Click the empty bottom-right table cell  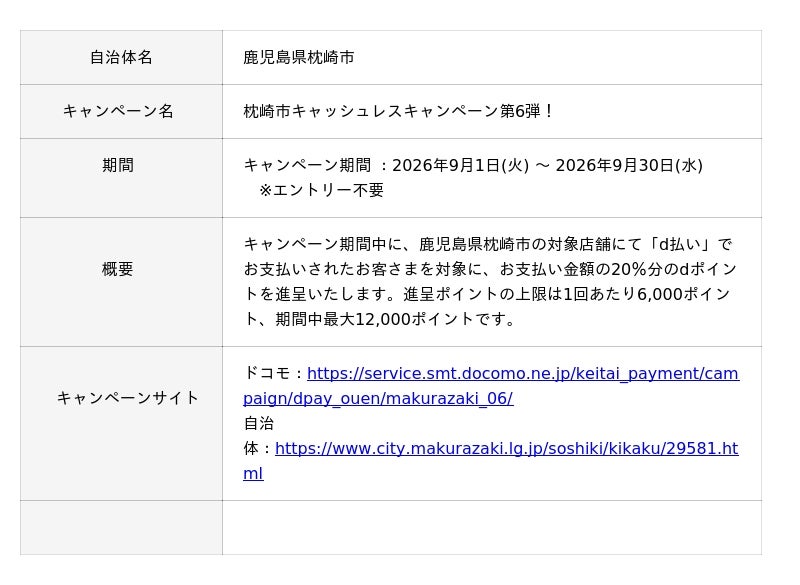tap(492, 527)
